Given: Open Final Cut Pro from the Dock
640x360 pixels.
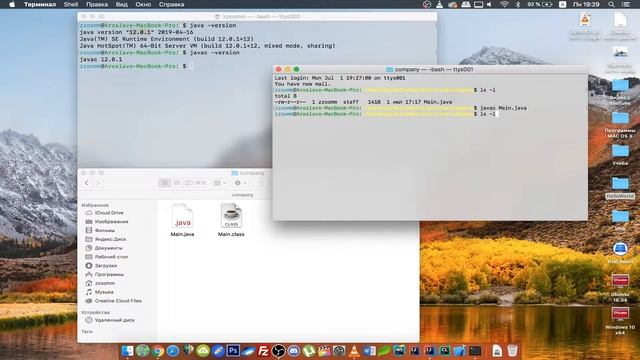Looking at the screenshot, I should click(x=324, y=351).
